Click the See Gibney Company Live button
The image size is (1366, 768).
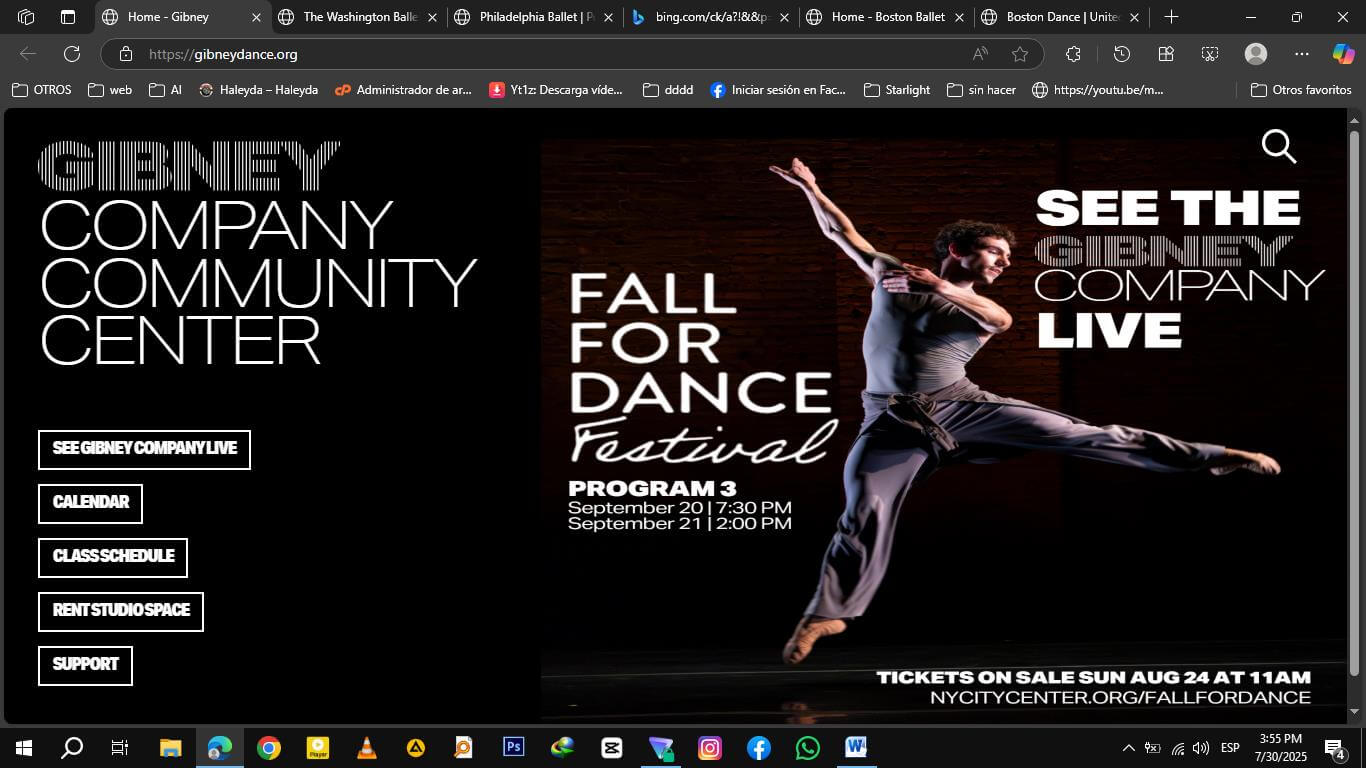pos(144,449)
